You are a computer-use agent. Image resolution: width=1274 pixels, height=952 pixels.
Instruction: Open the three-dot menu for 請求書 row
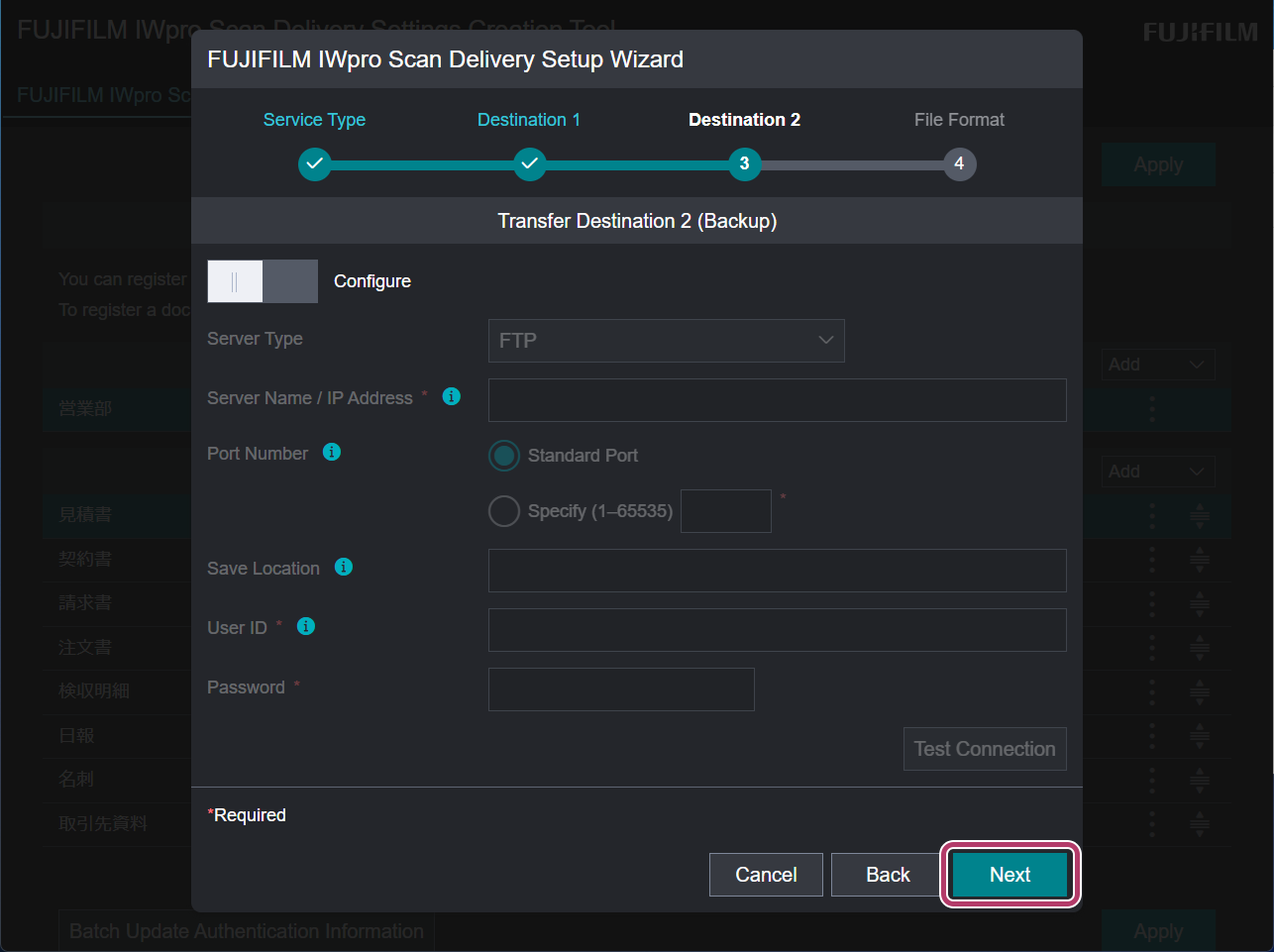[1152, 603]
